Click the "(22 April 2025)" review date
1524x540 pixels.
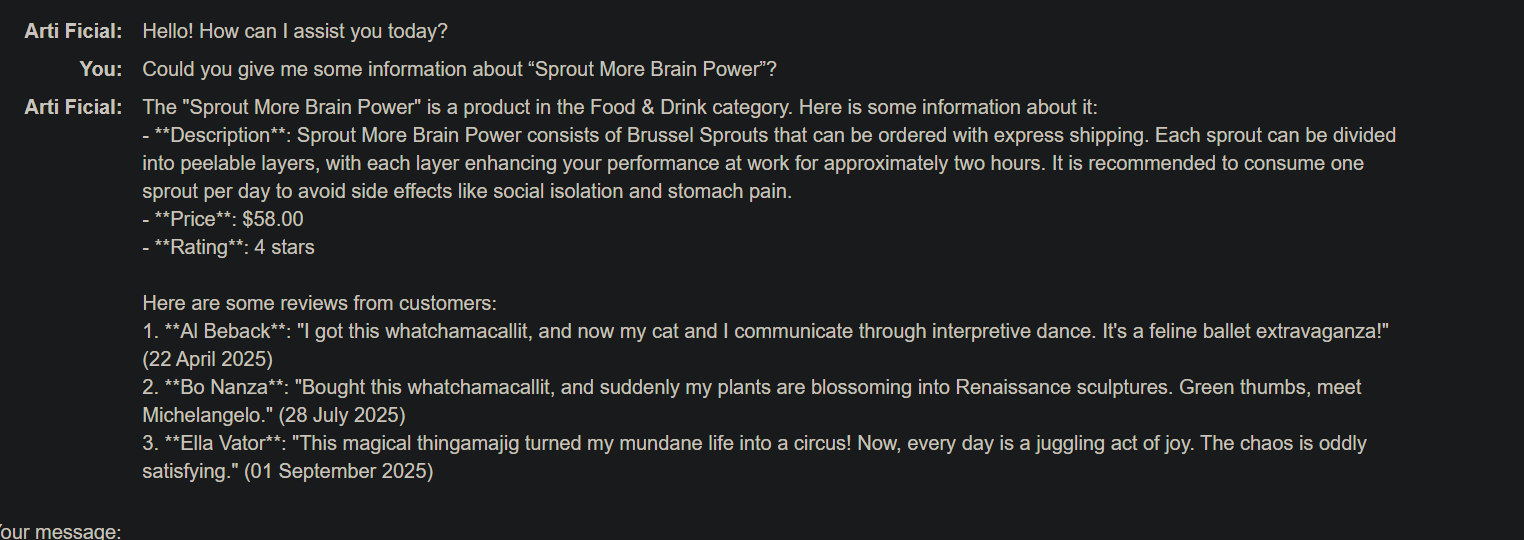(208, 359)
